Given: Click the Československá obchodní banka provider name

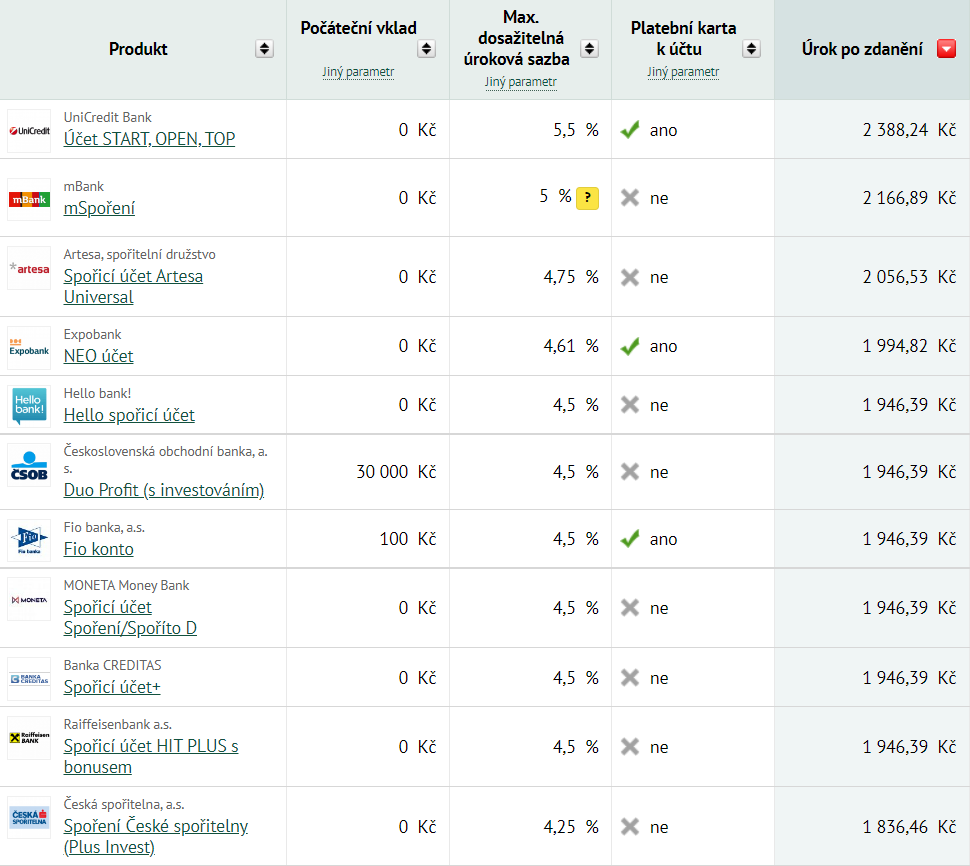Looking at the screenshot, I should coord(165,460).
